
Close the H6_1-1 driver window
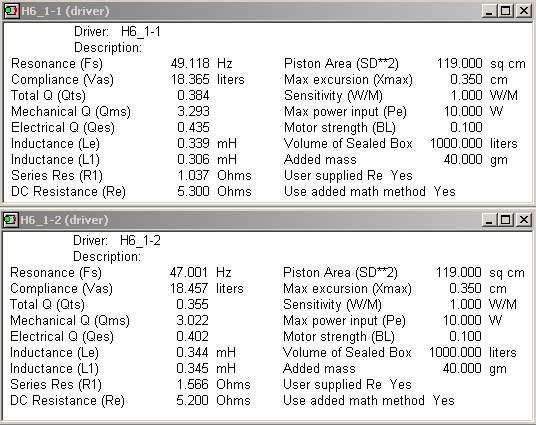[524, 11]
